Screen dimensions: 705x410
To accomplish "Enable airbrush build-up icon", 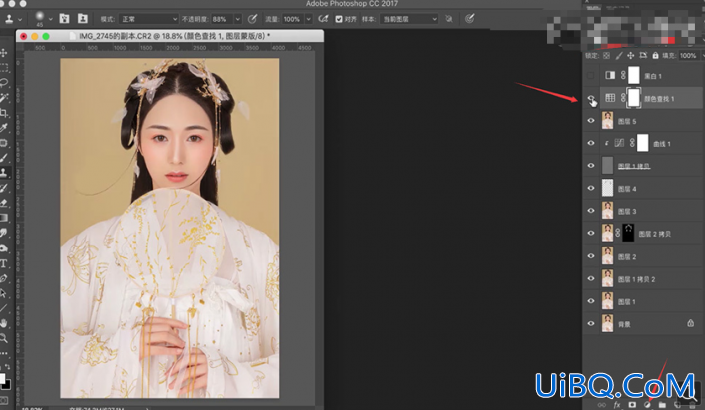I will (323, 19).
